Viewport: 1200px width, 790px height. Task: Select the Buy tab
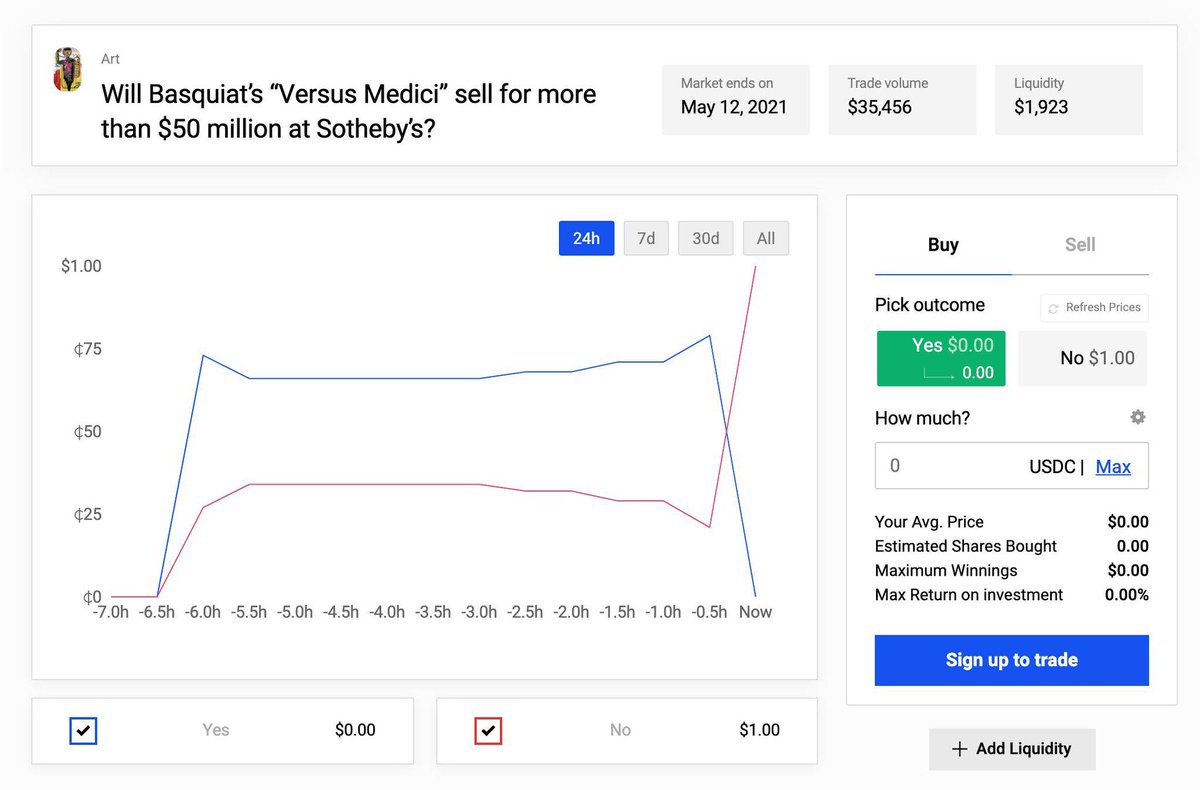[x=943, y=245]
